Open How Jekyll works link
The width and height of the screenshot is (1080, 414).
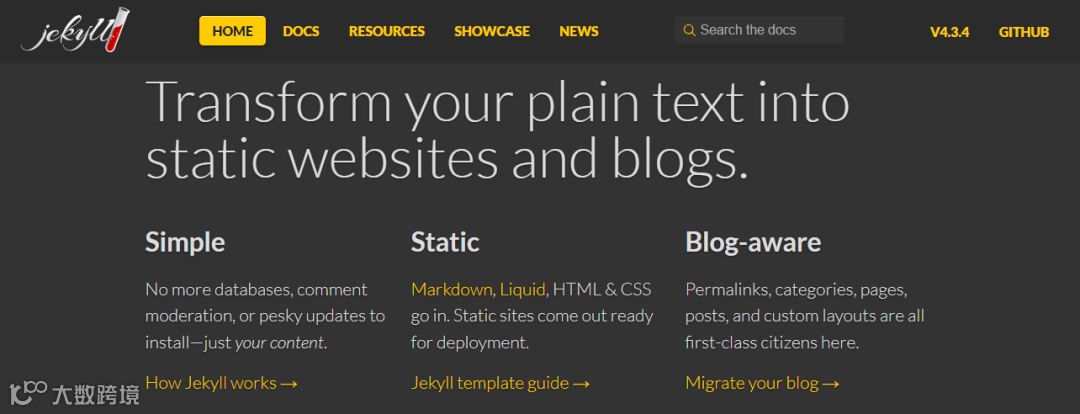tap(222, 383)
